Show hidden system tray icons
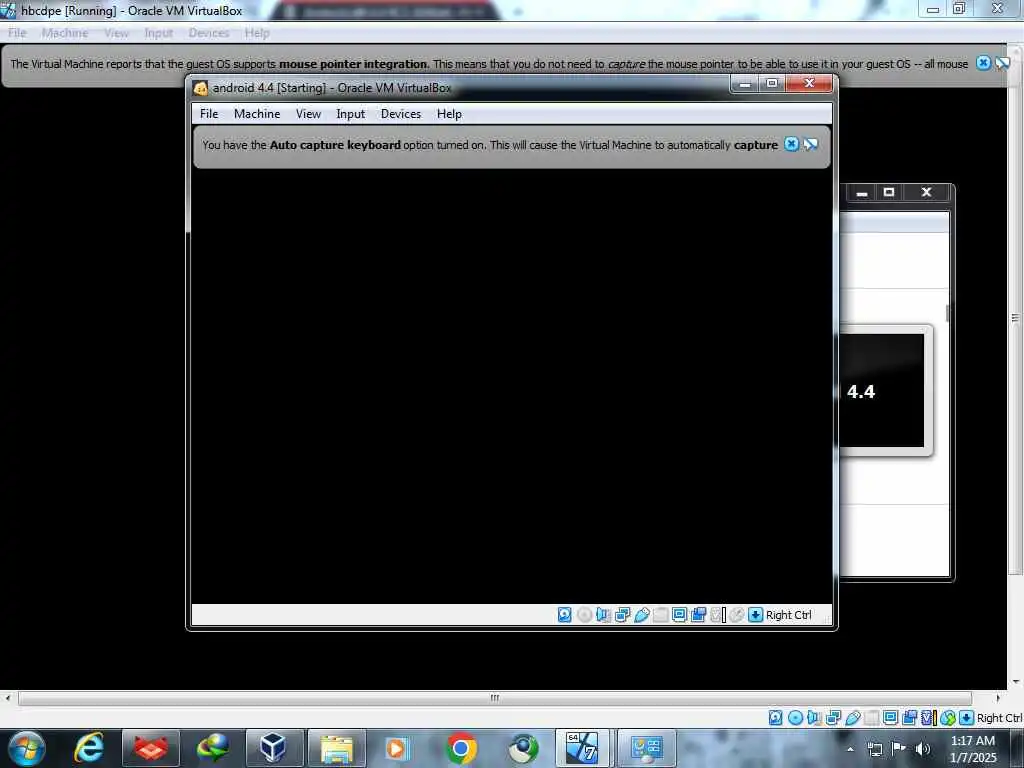 tap(850, 749)
